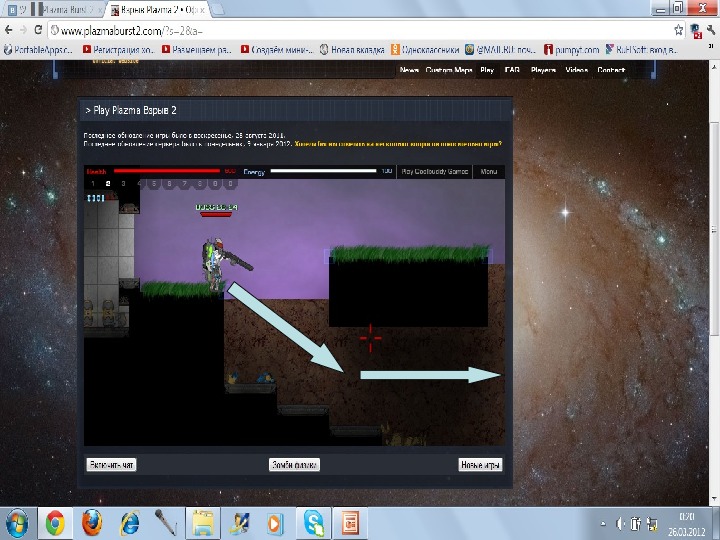Open the microphone app on the taskbar

tap(165, 523)
